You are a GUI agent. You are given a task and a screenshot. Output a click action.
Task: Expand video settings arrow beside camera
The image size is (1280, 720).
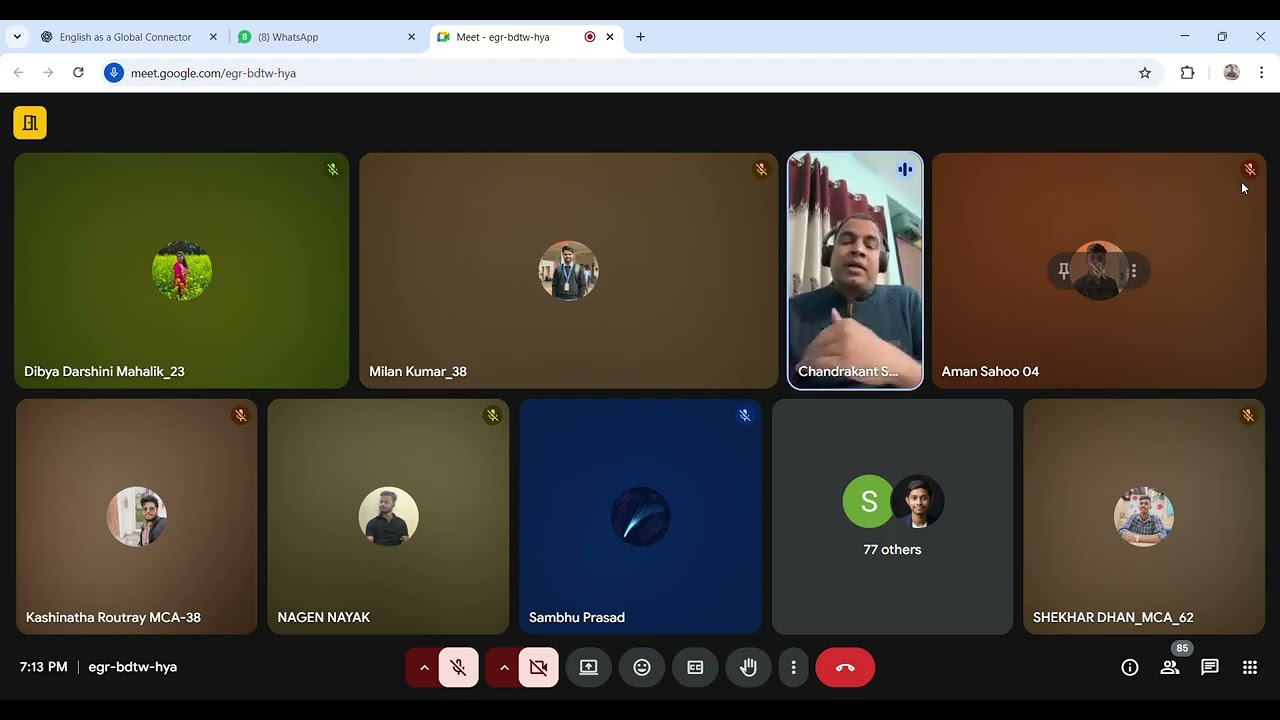point(504,667)
